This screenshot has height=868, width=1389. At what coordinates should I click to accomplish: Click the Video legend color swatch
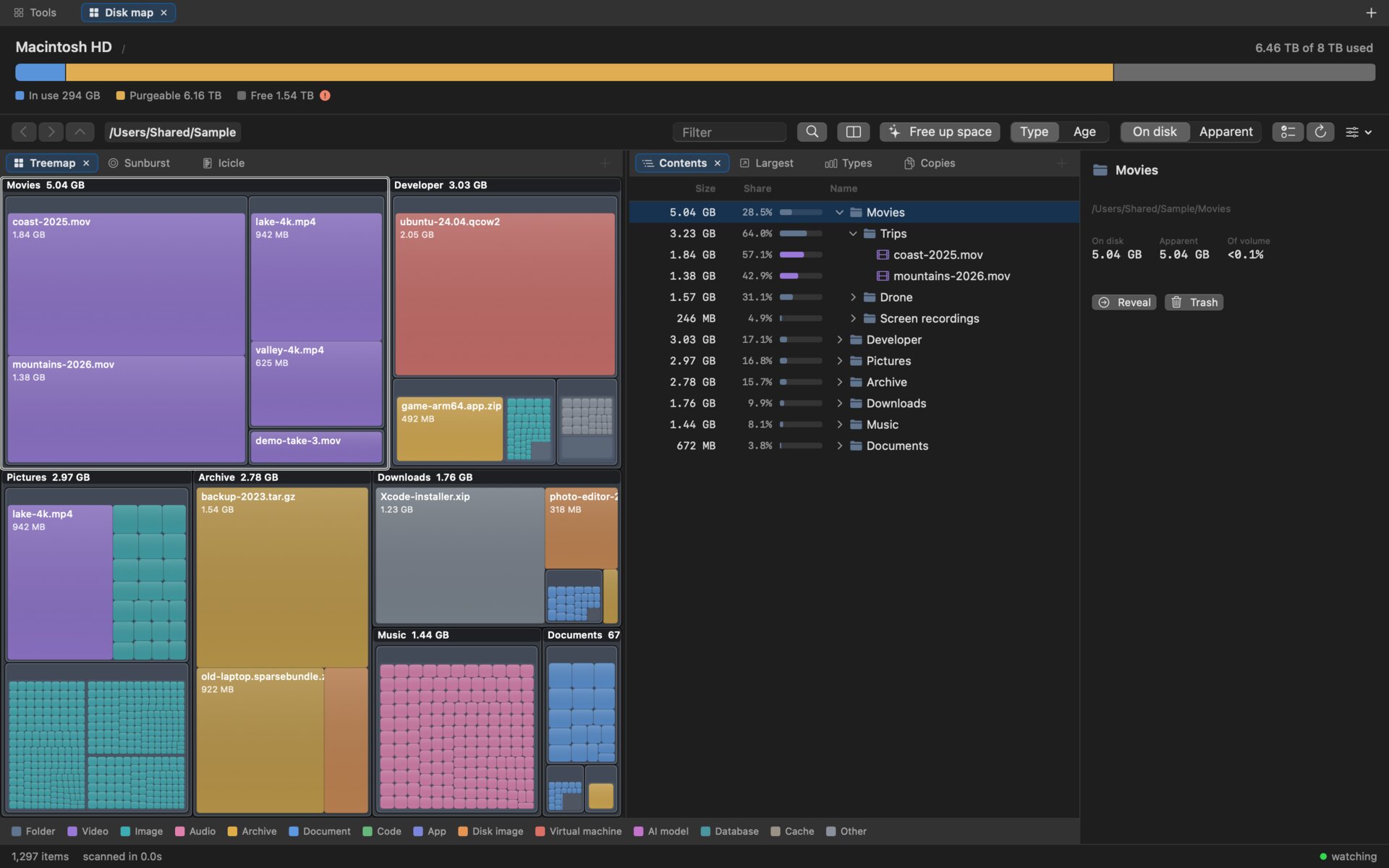click(x=72, y=831)
